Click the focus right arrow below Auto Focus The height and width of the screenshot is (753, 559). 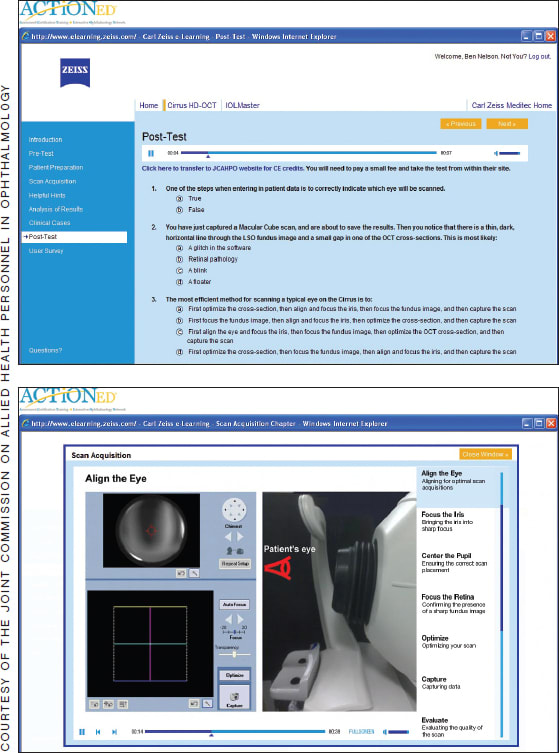tap(240, 619)
